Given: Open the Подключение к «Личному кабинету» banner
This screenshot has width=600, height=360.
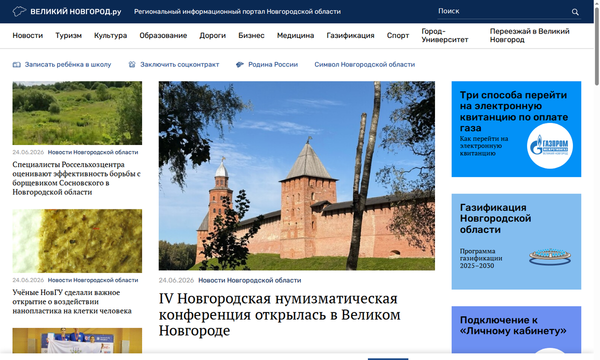Looking at the screenshot, I should [516, 329].
